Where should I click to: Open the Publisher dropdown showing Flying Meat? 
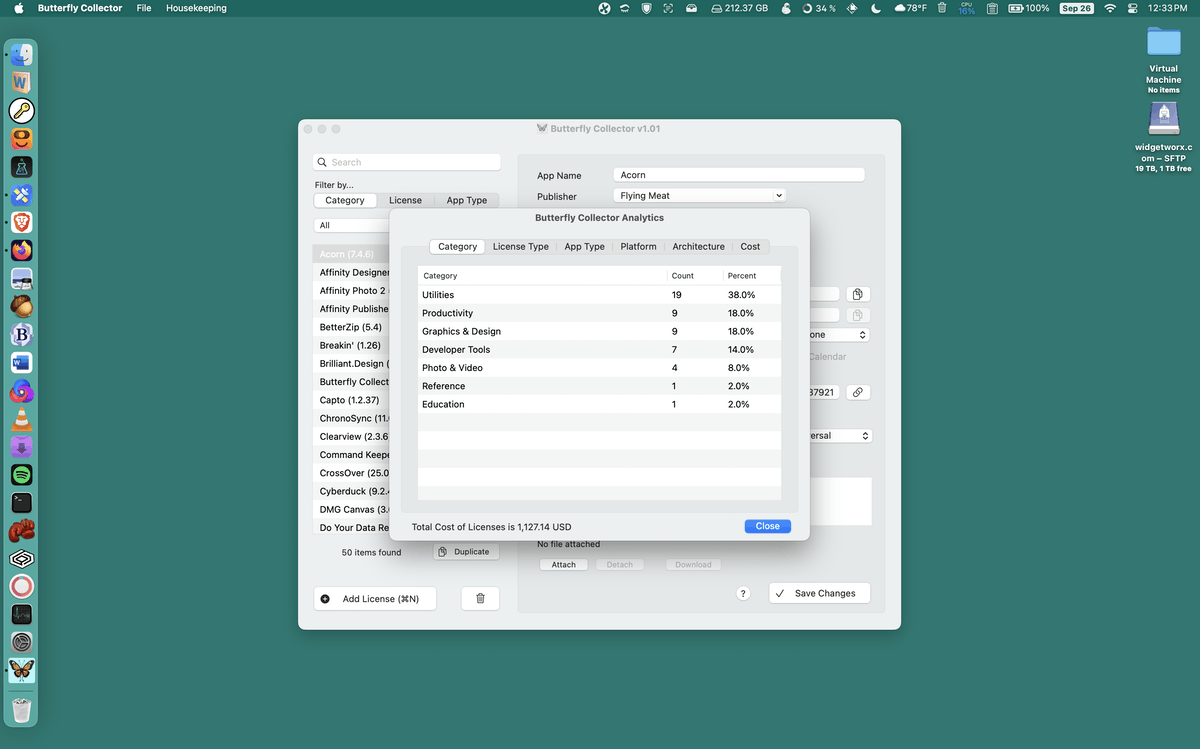[699, 196]
